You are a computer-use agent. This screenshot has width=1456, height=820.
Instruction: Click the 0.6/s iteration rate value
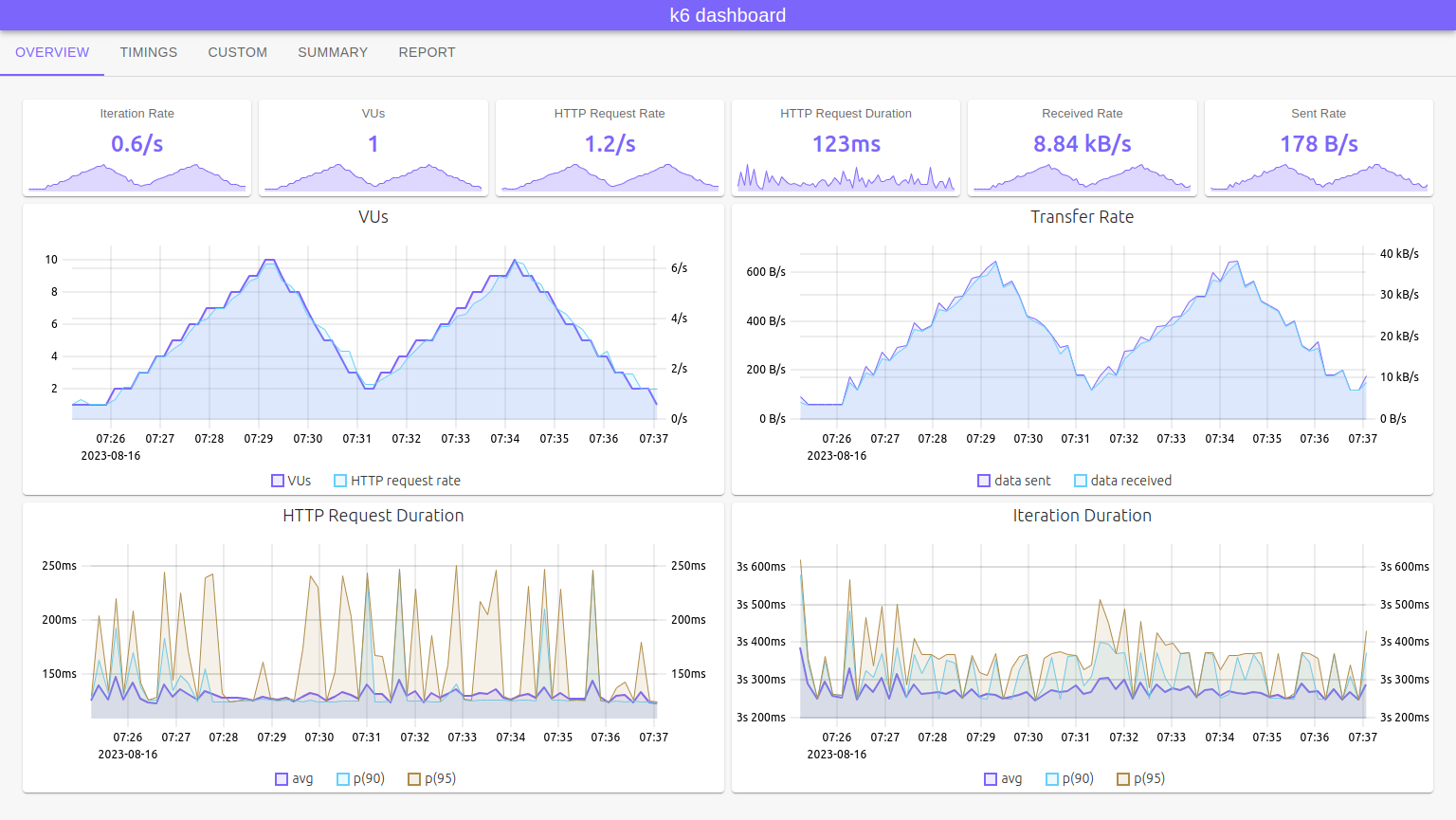[137, 144]
